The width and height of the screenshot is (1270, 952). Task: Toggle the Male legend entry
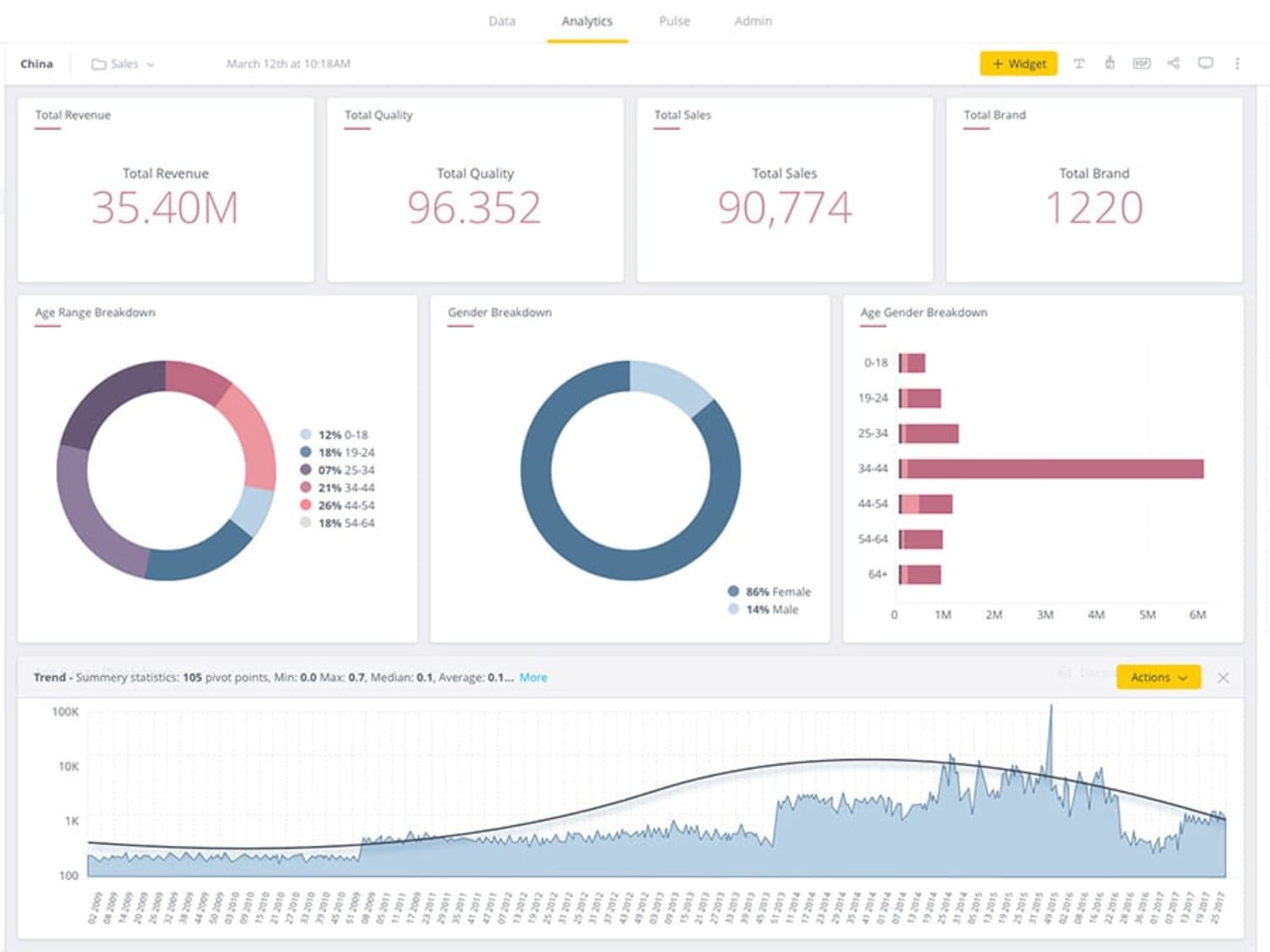(763, 609)
